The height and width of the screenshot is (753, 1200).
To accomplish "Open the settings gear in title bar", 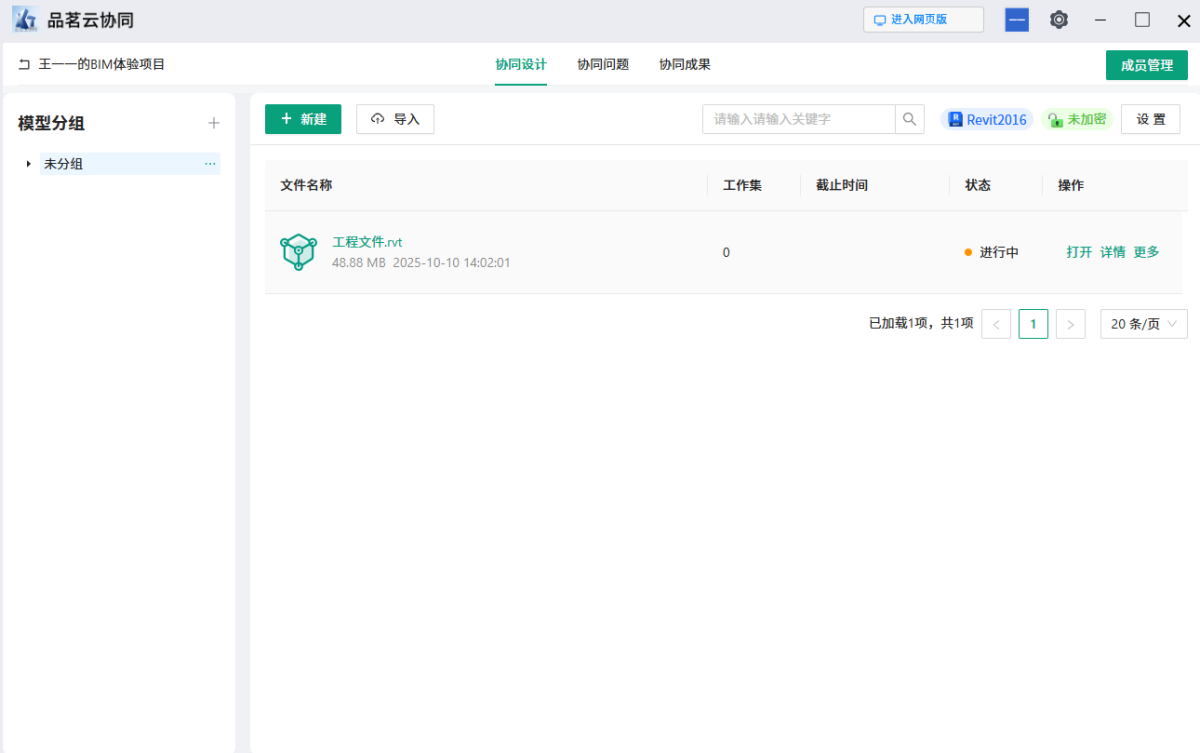I will coord(1059,20).
